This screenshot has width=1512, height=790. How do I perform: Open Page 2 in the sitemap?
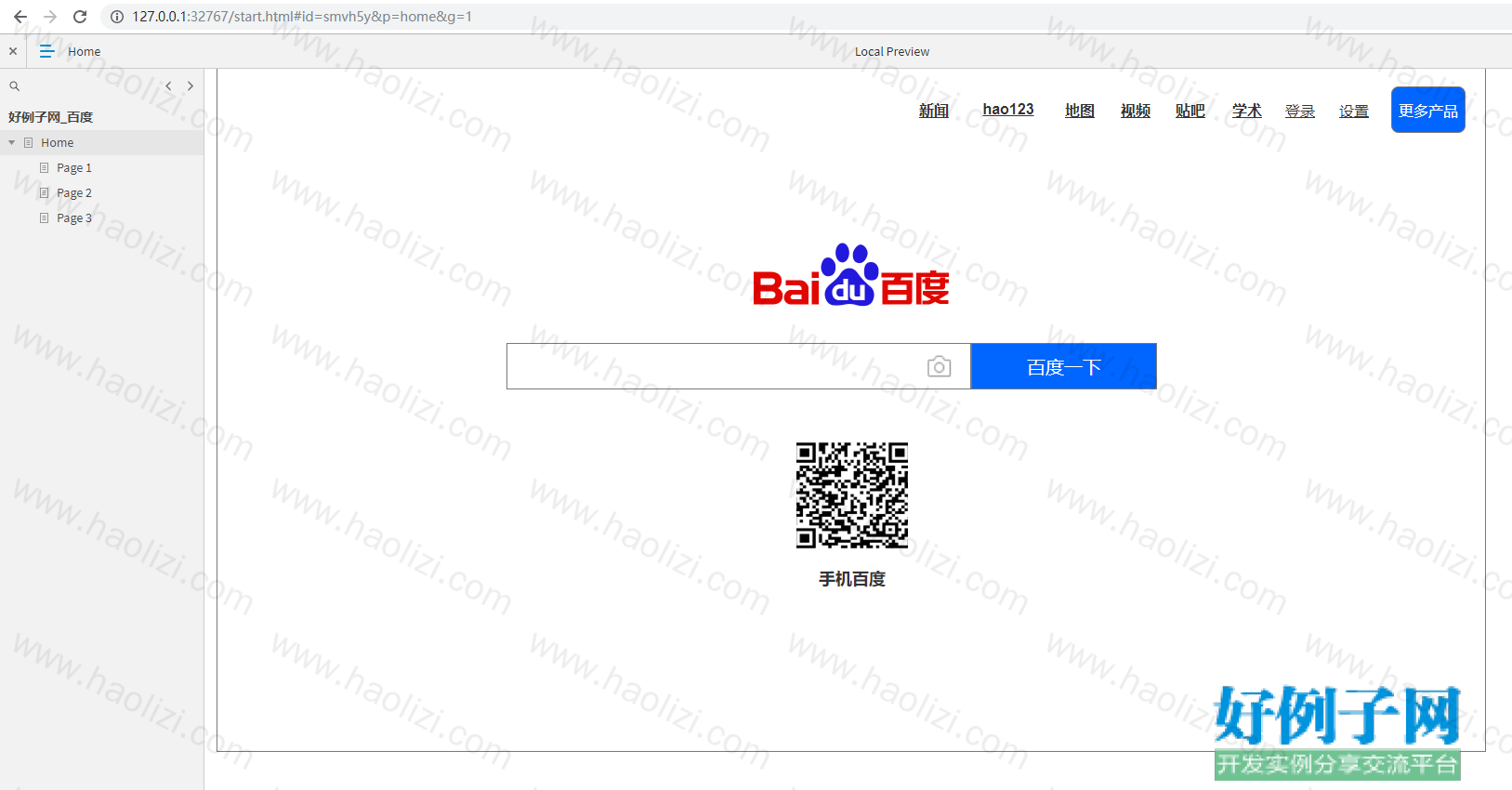click(x=74, y=193)
